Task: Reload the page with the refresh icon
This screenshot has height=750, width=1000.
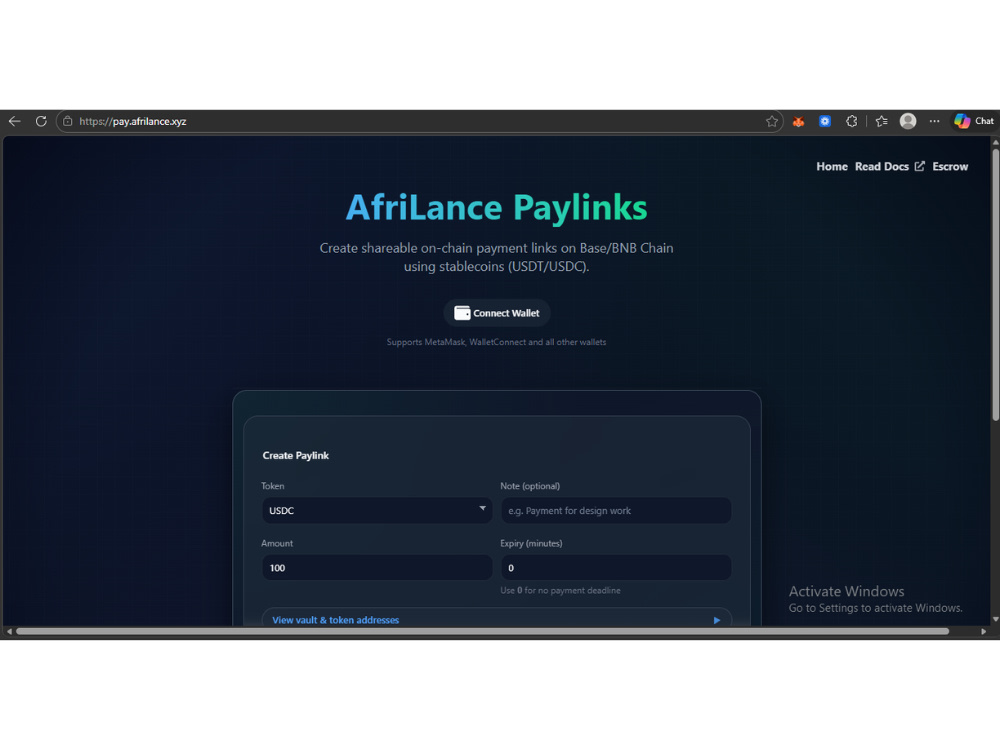Action: coord(41,121)
